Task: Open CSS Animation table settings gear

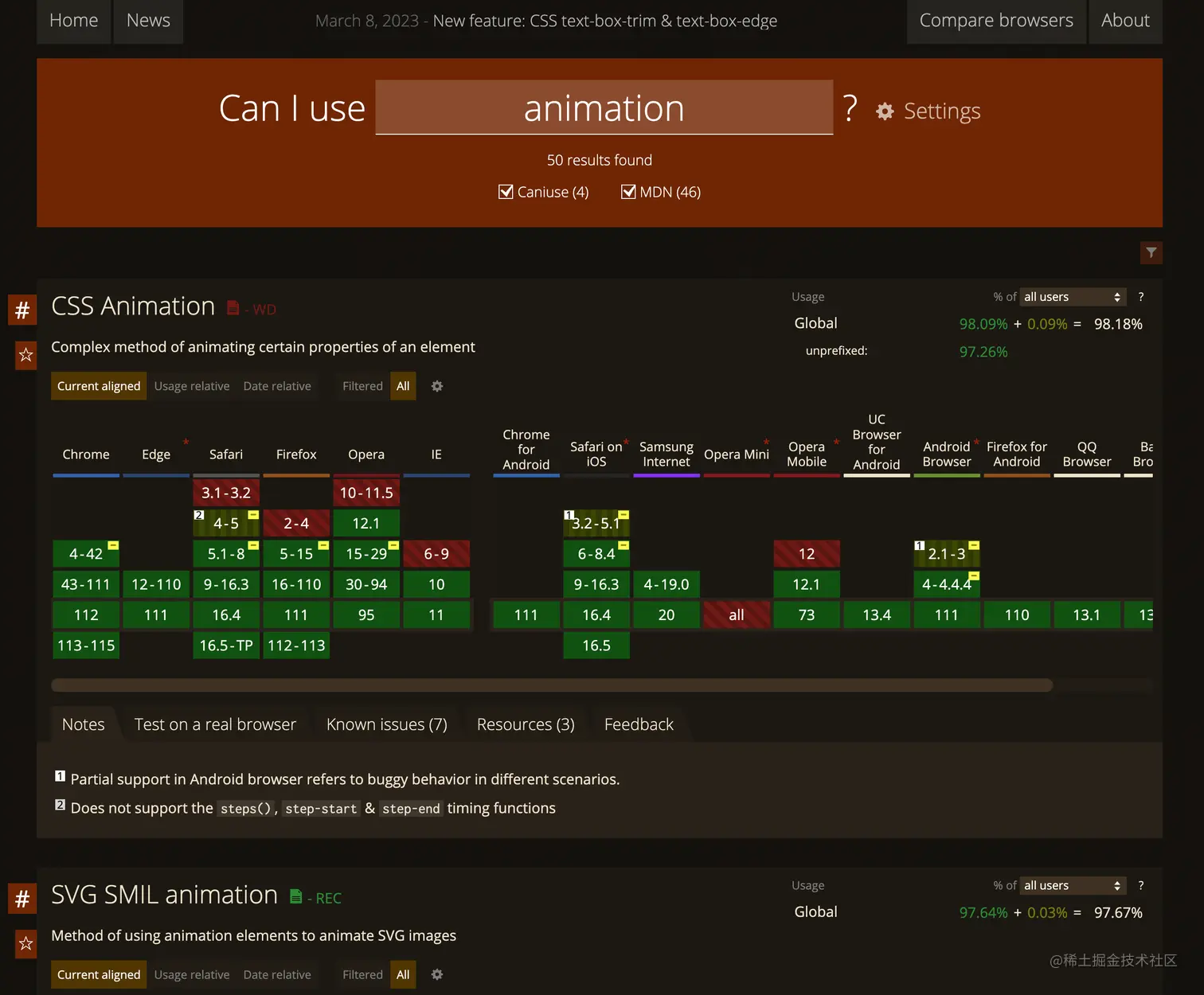Action: click(x=437, y=386)
